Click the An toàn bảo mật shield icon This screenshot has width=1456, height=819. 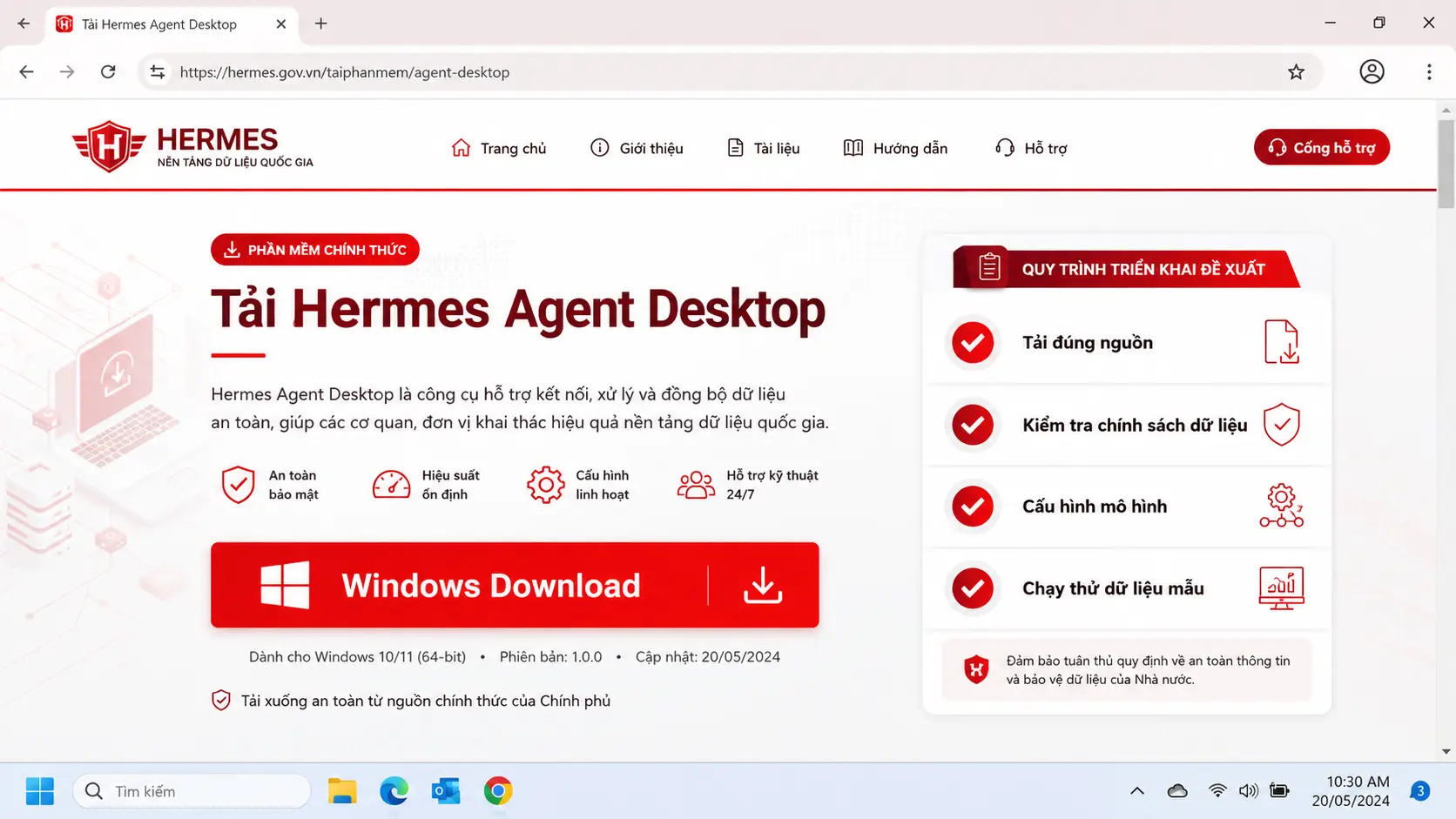[238, 485]
